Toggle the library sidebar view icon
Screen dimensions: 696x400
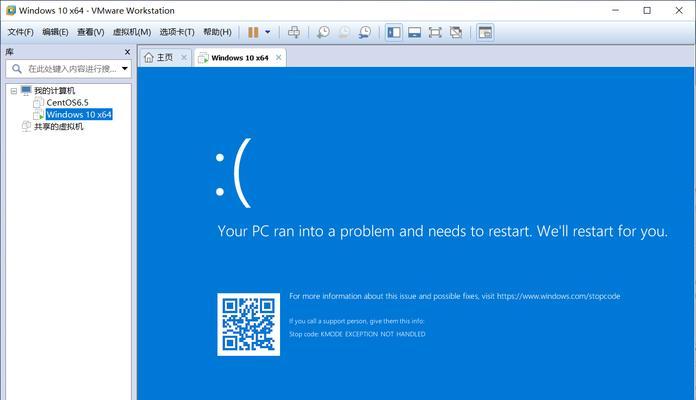click(394, 32)
